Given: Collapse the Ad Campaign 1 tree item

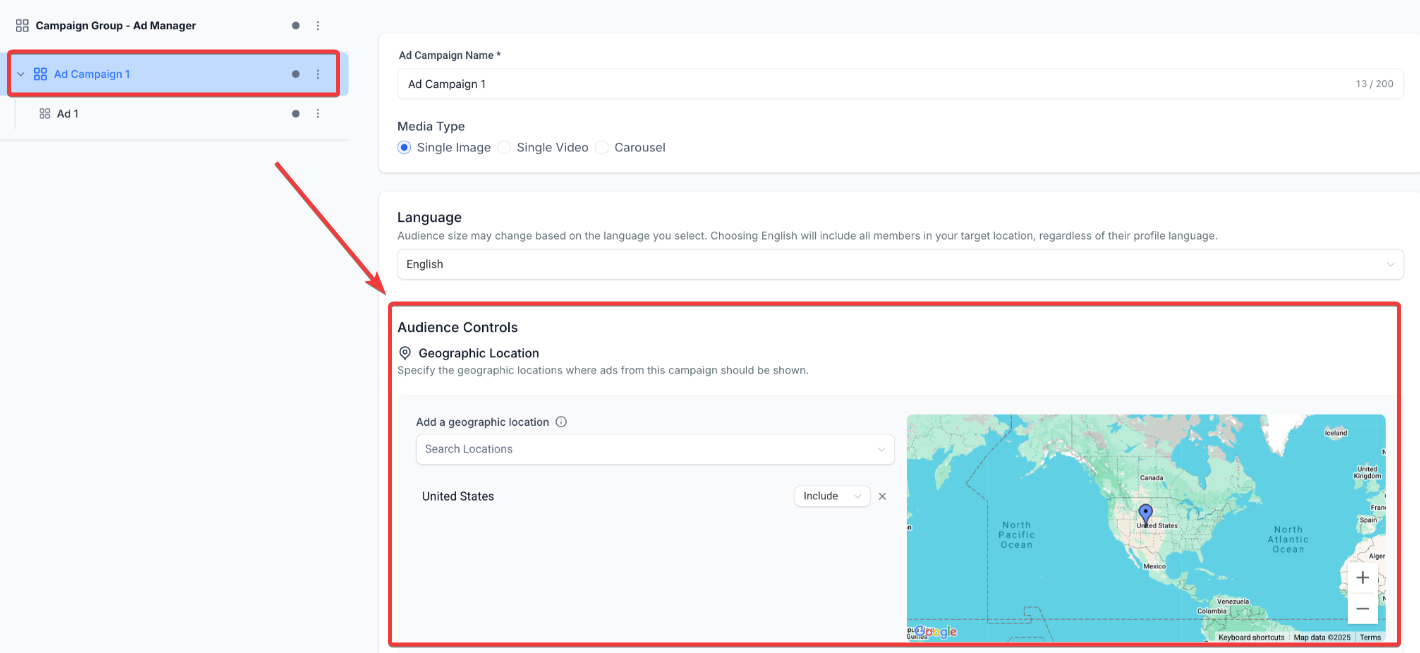Looking at the screenshot, I should tap(21, 74).
